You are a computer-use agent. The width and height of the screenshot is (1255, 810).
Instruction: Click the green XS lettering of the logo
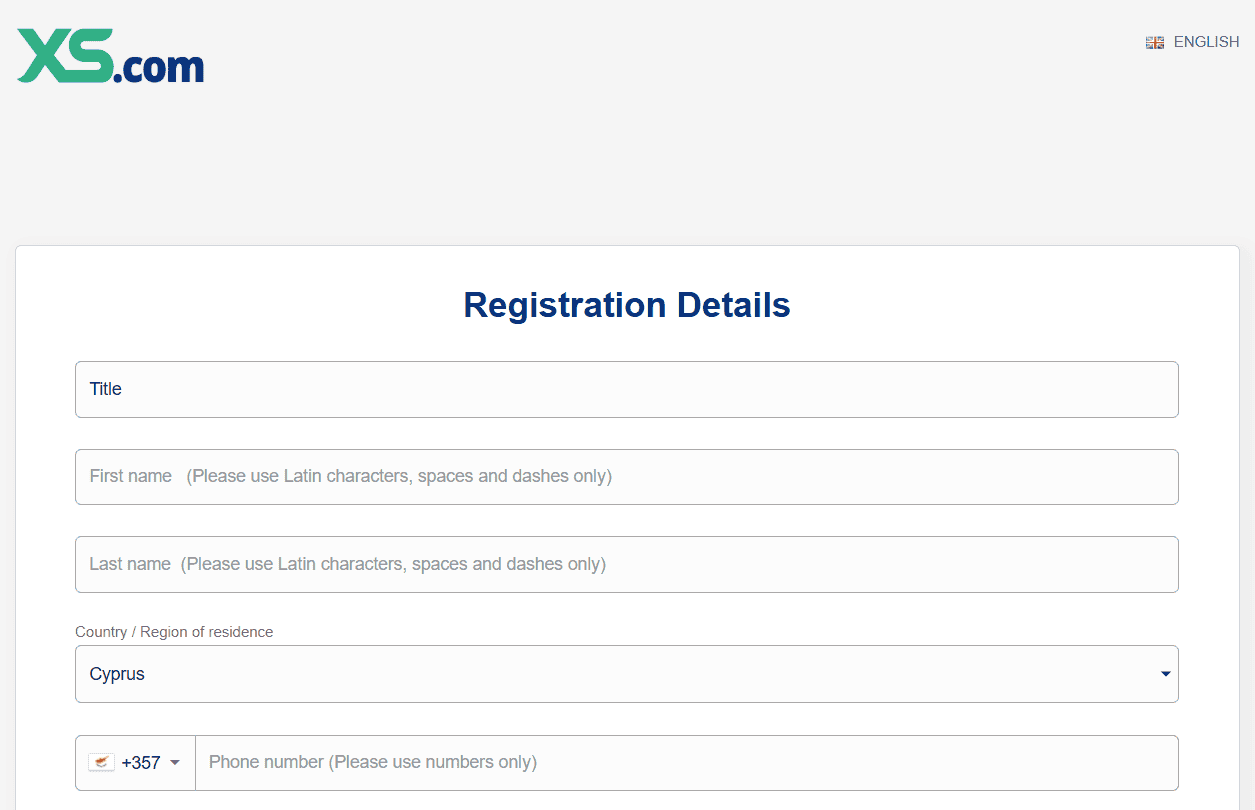click(65, 55)
